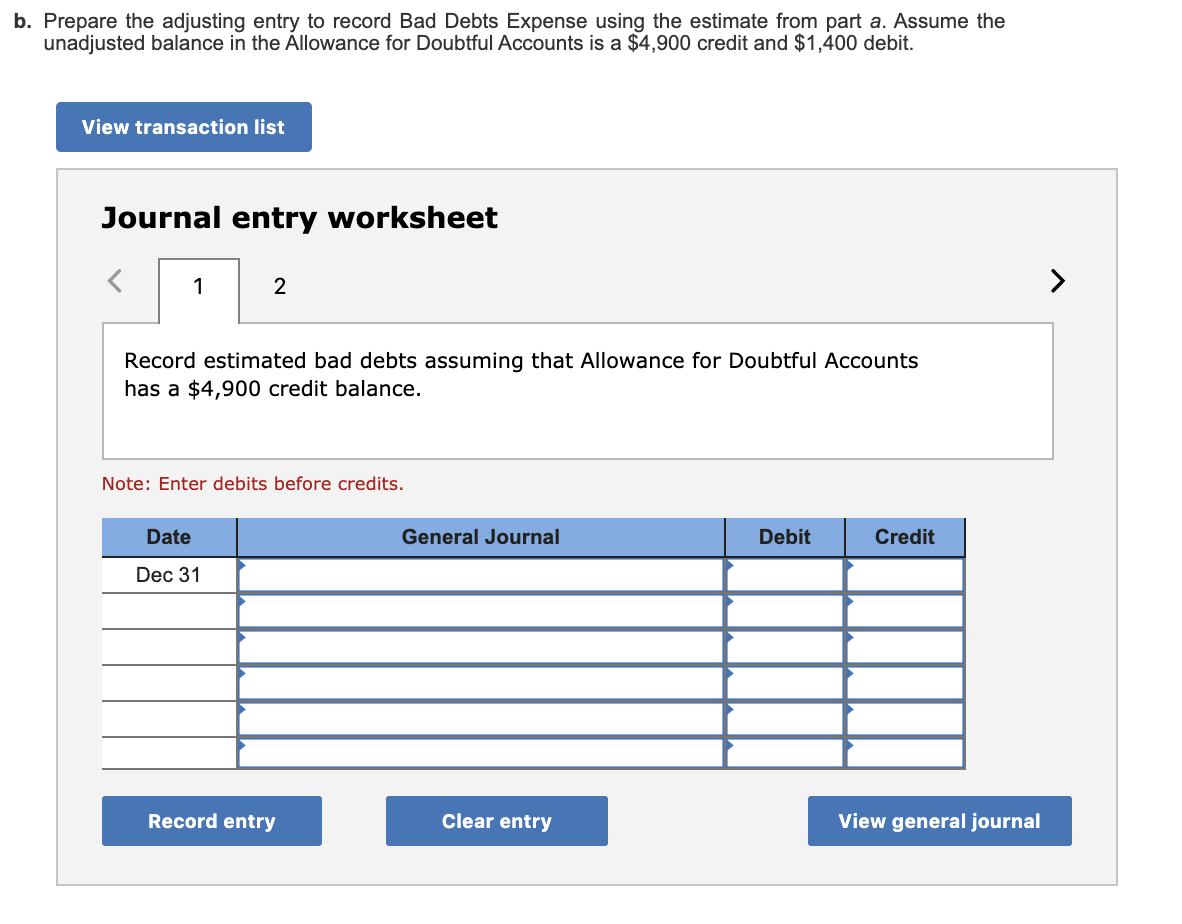Open the View transaction list
Screen dimensions: 1182x924
183,127
